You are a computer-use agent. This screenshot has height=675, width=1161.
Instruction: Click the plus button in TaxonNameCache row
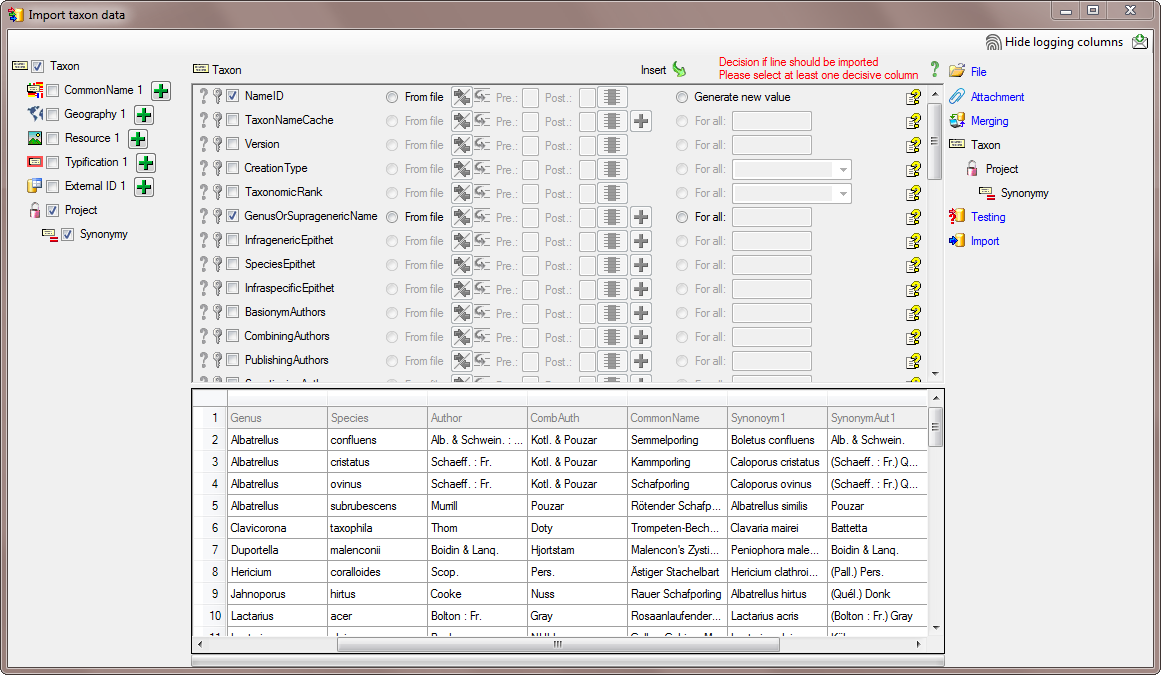tap(641, 121)
